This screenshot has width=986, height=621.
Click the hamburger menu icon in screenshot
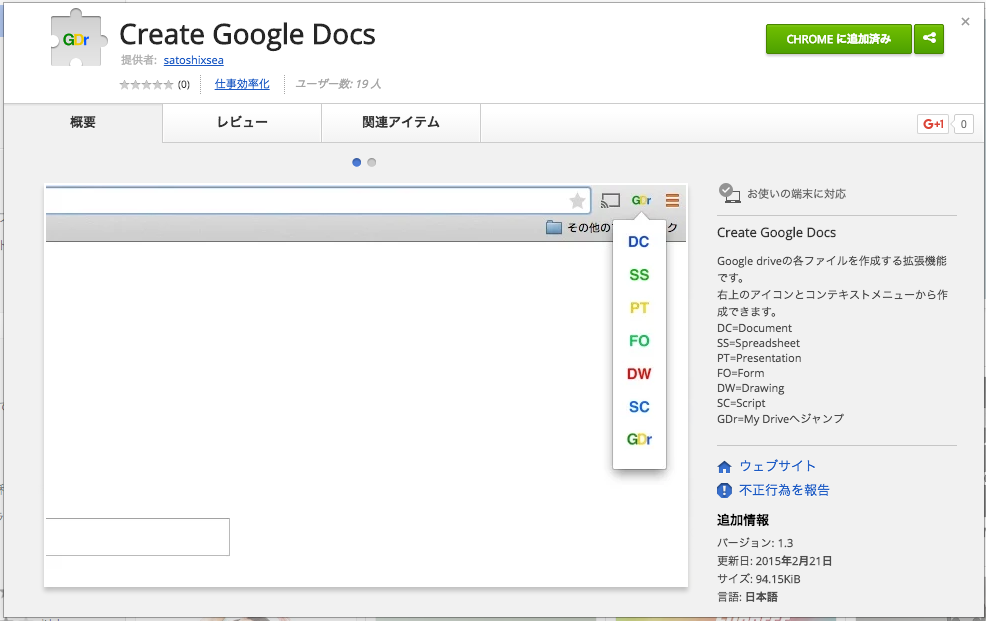pos(672,201)
